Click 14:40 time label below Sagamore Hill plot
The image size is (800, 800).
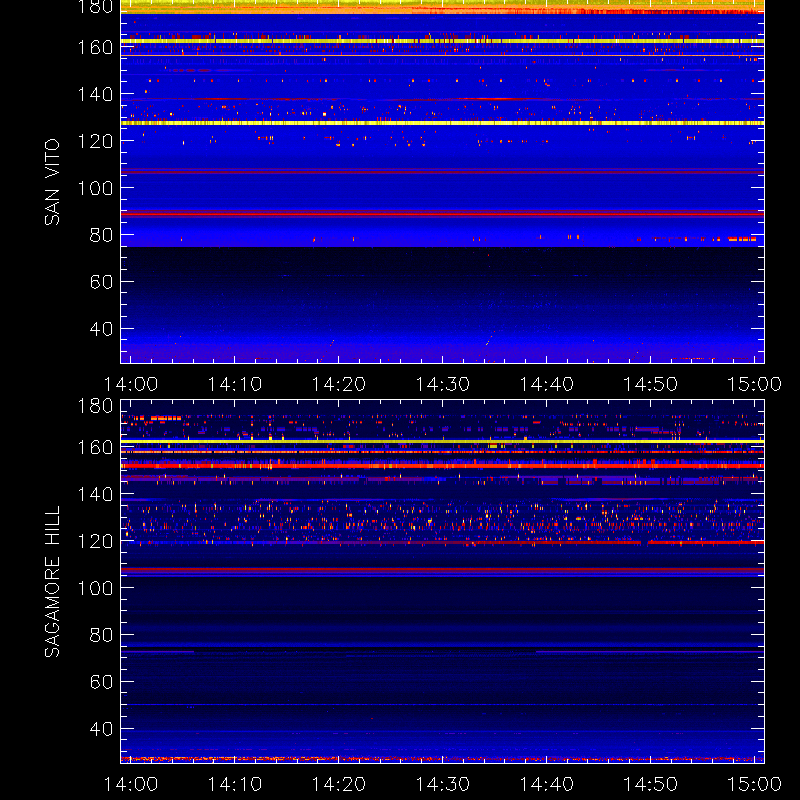(x=546, y=784)
